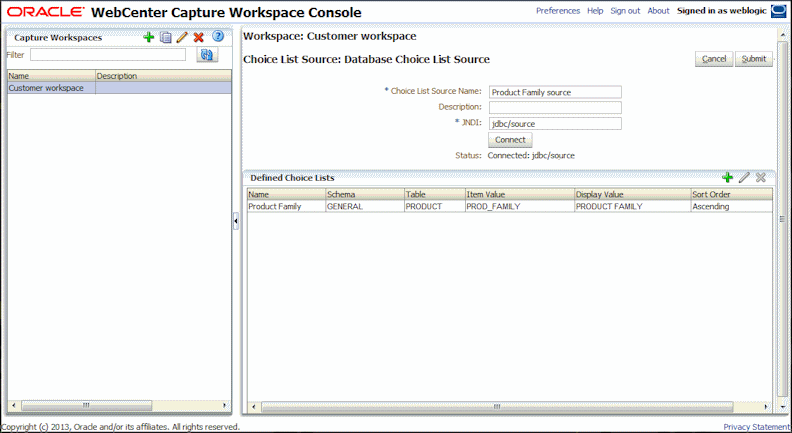
Task: Collapse the left pane splitter arrow
Action: point(236,221)
